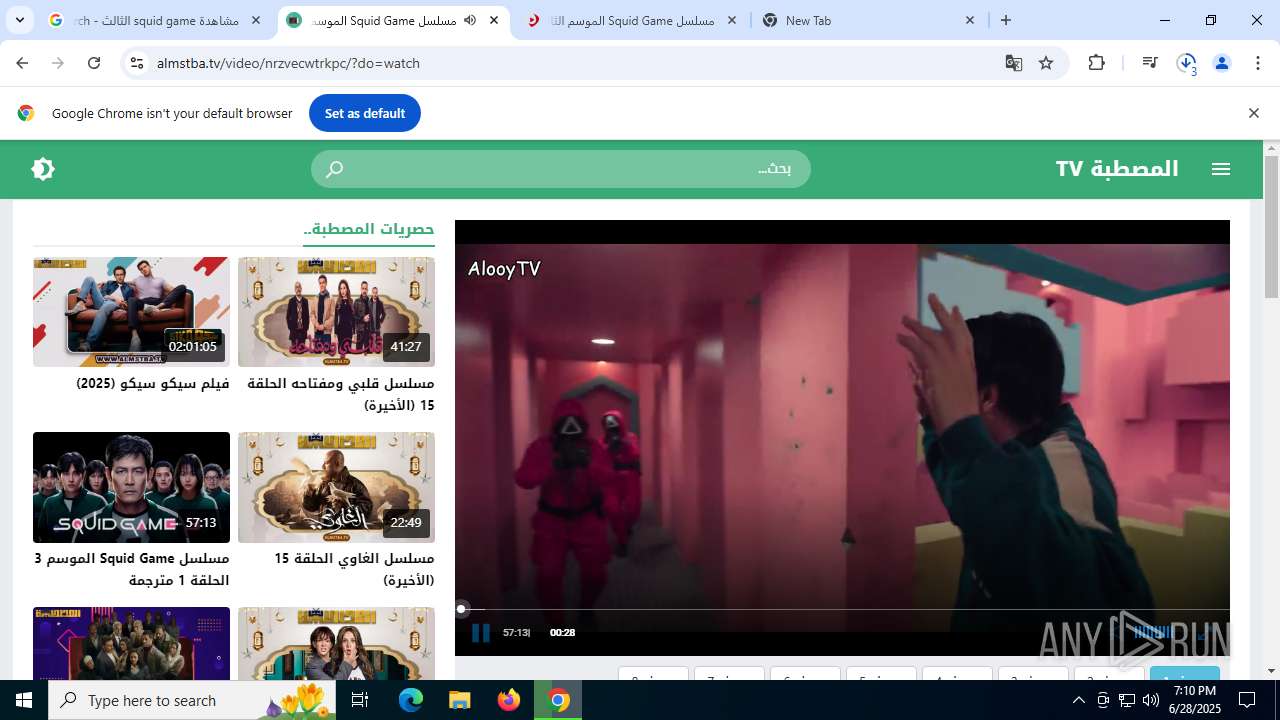The width and height of the screenshot is (1280, 720).
Task: Open the المصطبة TV home logo
Action: pos(1117,169)
